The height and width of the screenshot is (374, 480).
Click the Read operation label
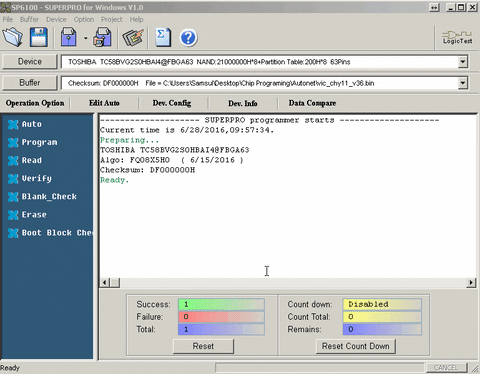click(32, 160)
